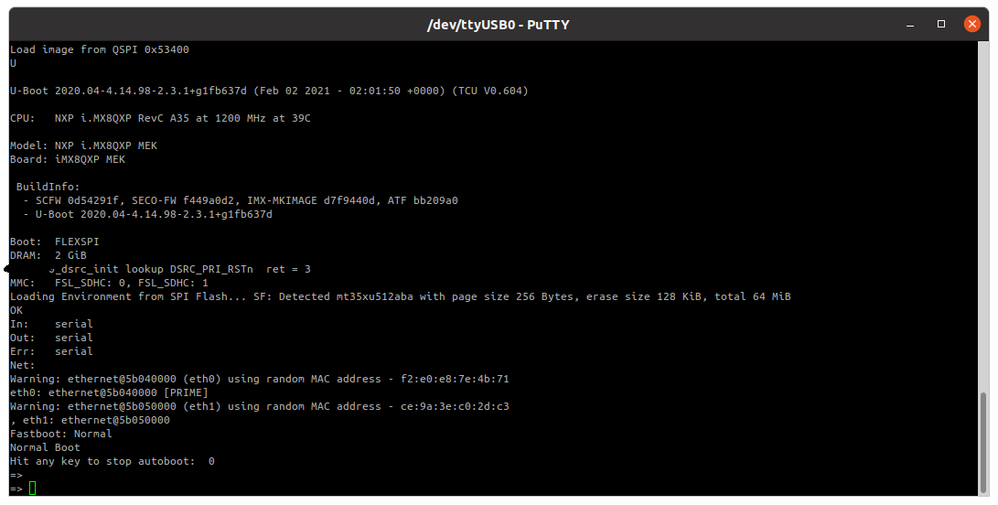Click the "Hit any key to stop autoboot" line
The image size is (998, 505).
[x=112, y=461]
